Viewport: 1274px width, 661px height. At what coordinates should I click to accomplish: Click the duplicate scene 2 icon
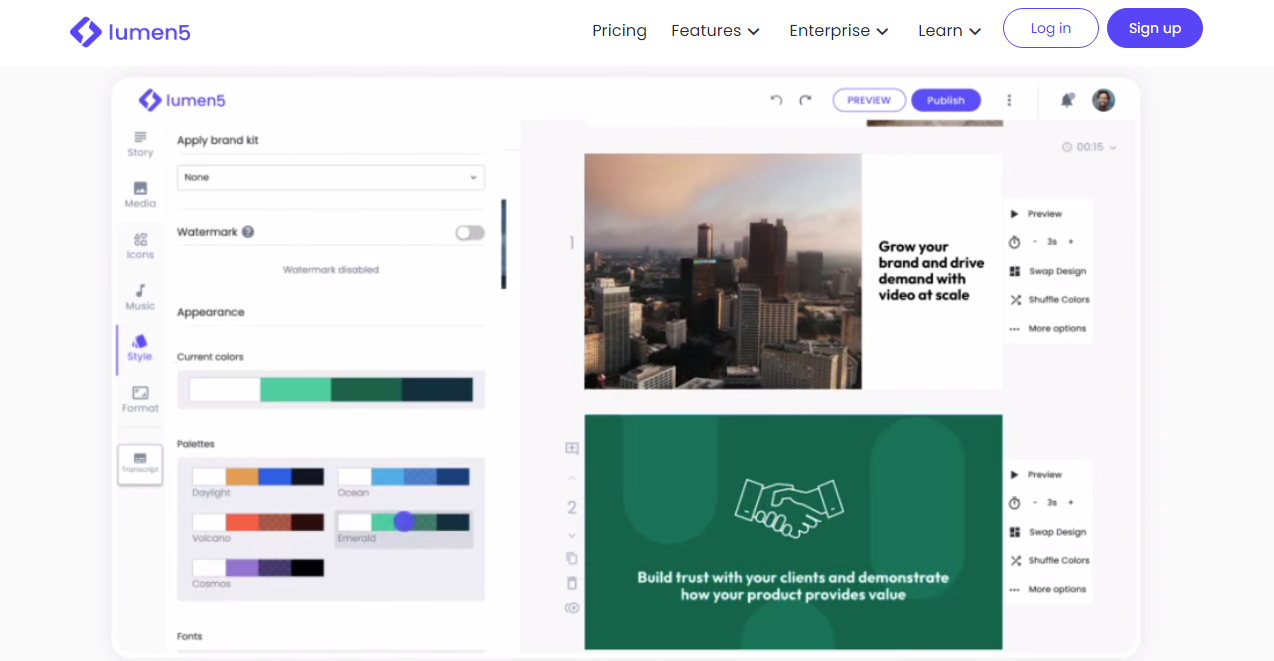tap(572, 558)
